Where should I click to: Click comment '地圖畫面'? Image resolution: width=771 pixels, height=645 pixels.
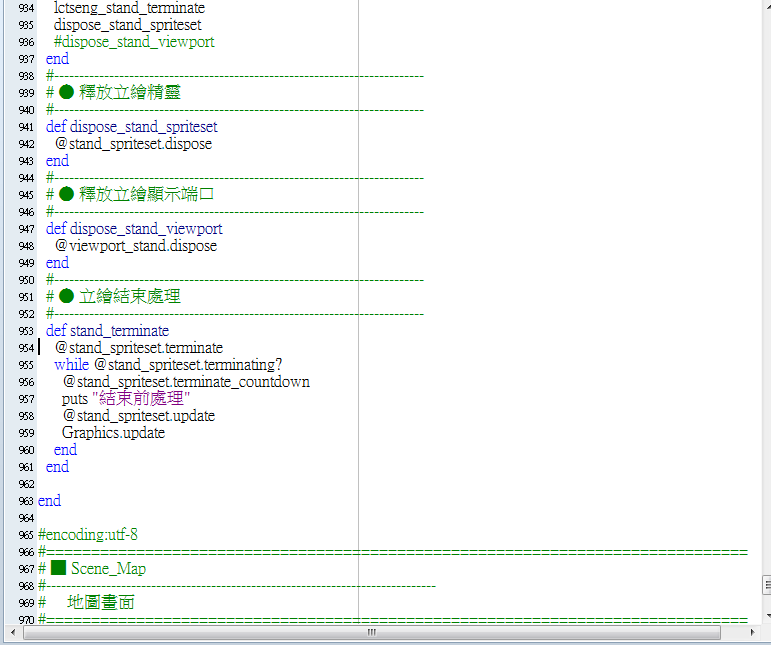(101, 603)
